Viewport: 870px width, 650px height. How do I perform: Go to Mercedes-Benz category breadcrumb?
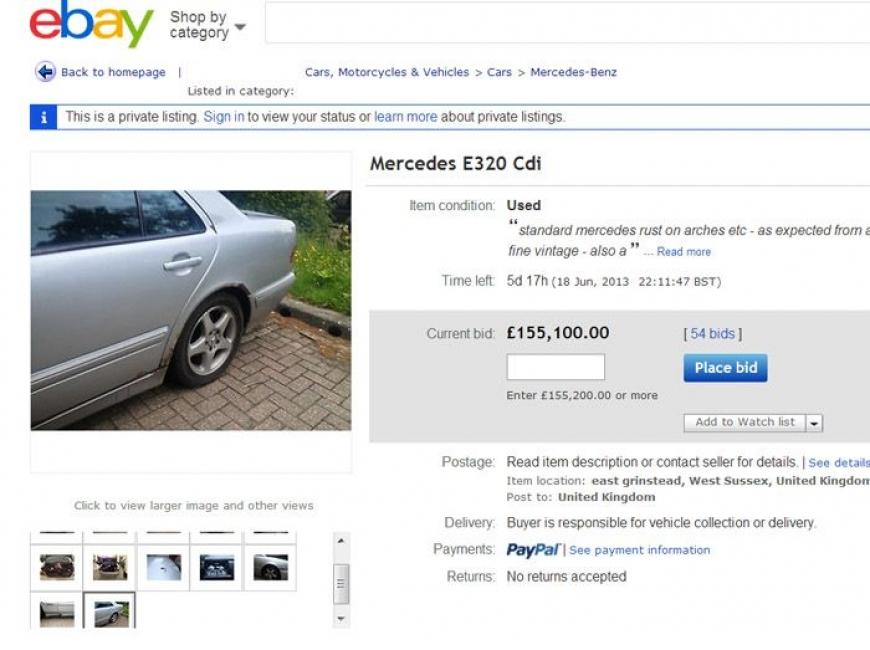573,72
